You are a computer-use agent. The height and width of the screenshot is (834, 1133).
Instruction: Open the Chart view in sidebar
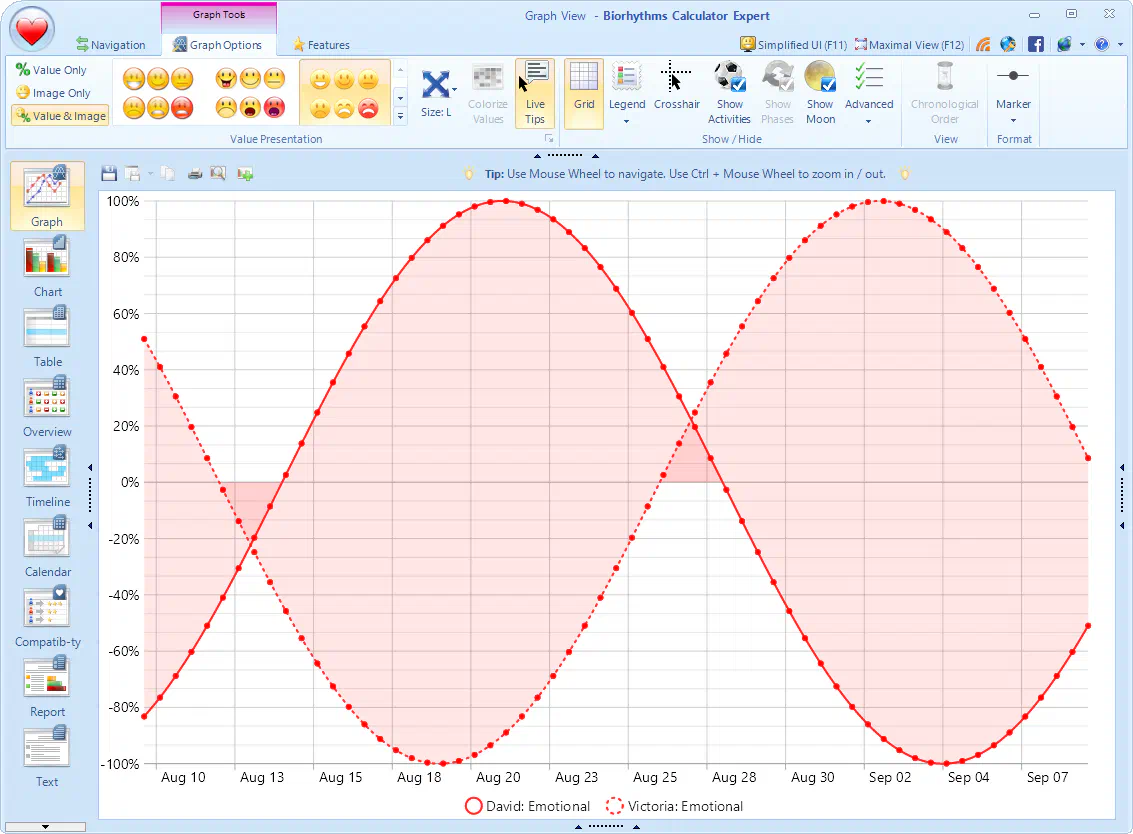[47, 266]
